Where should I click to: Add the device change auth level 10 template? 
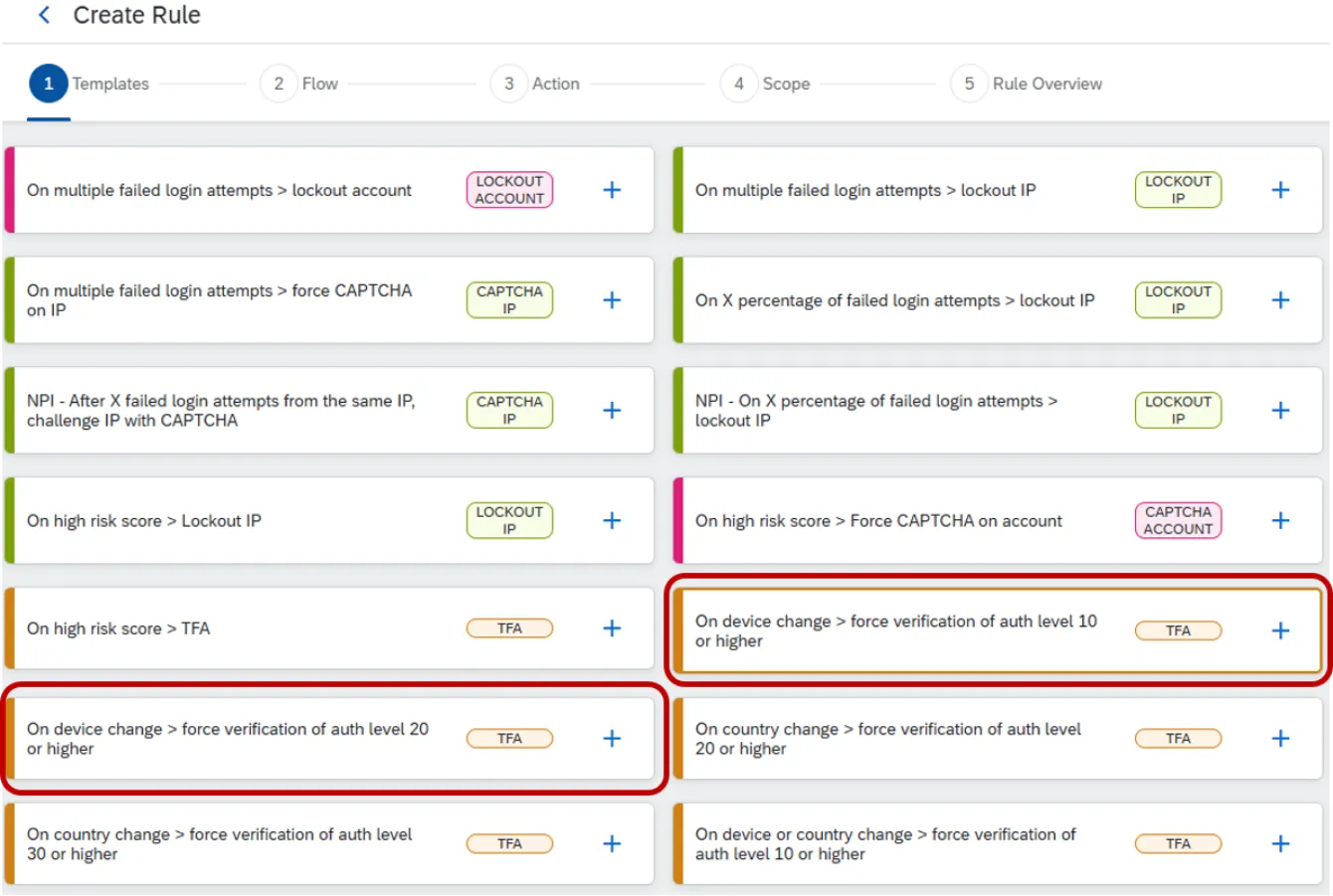click(x=1280, y=630)
